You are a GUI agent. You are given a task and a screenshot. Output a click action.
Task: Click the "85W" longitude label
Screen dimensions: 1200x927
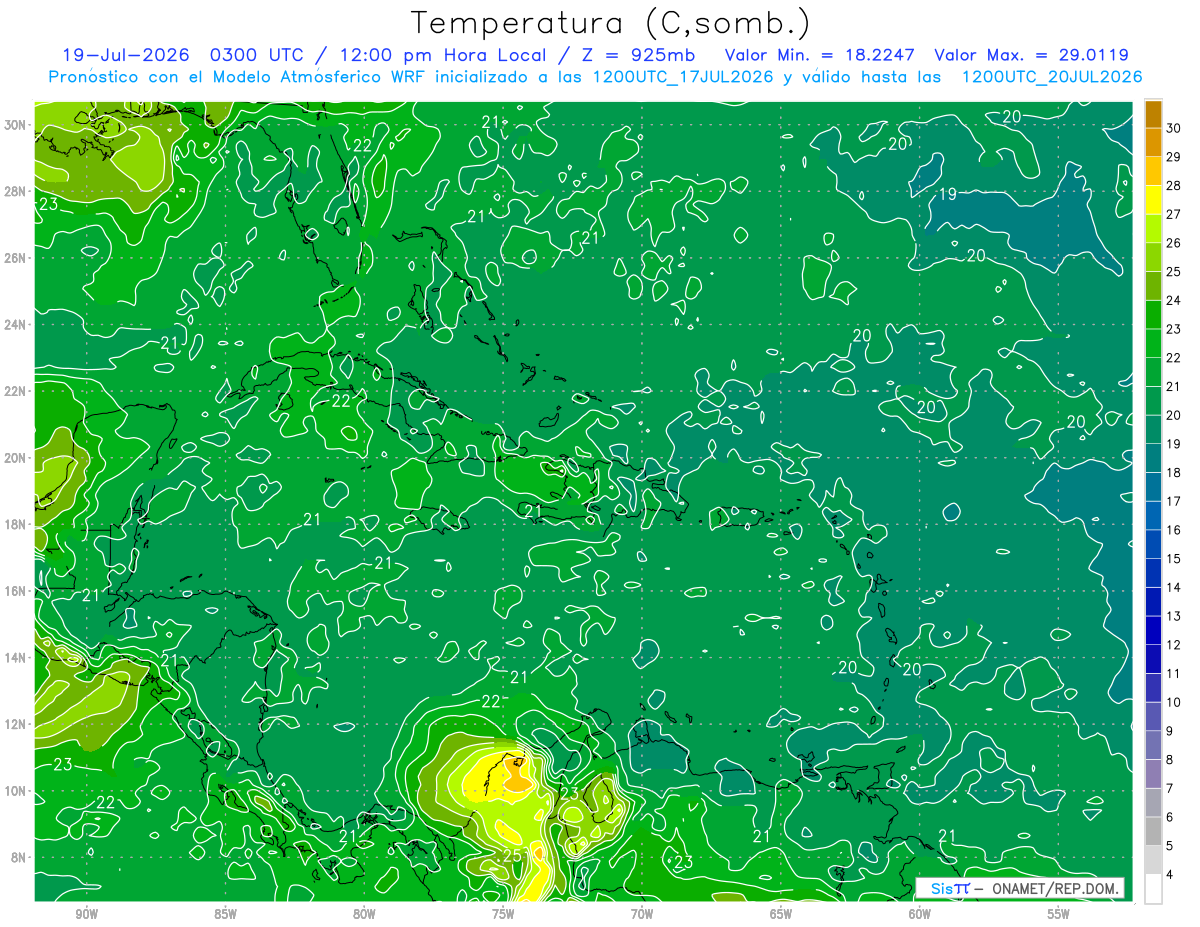pos(225,914)
